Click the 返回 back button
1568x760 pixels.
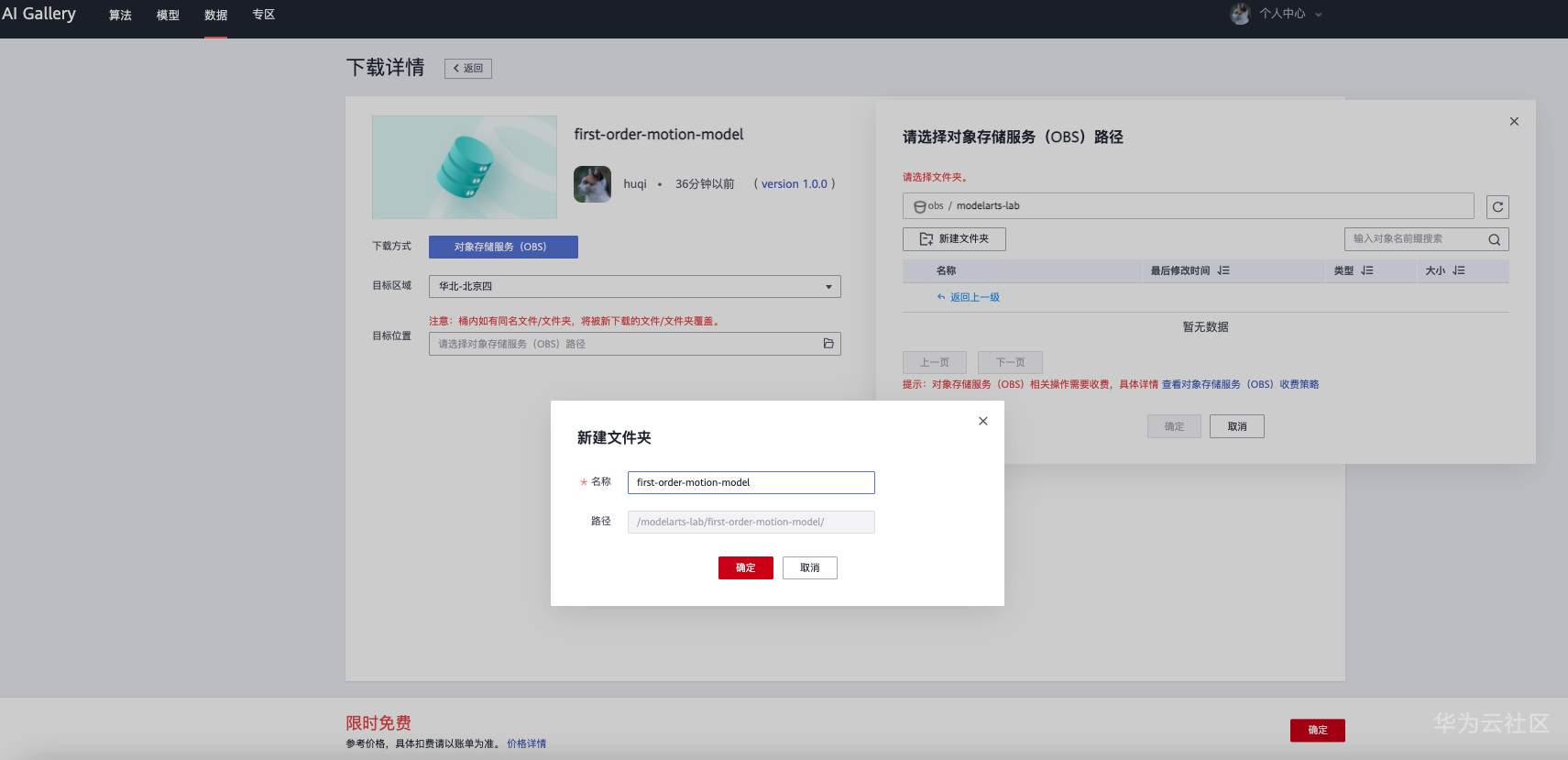[x=468, y=68]
